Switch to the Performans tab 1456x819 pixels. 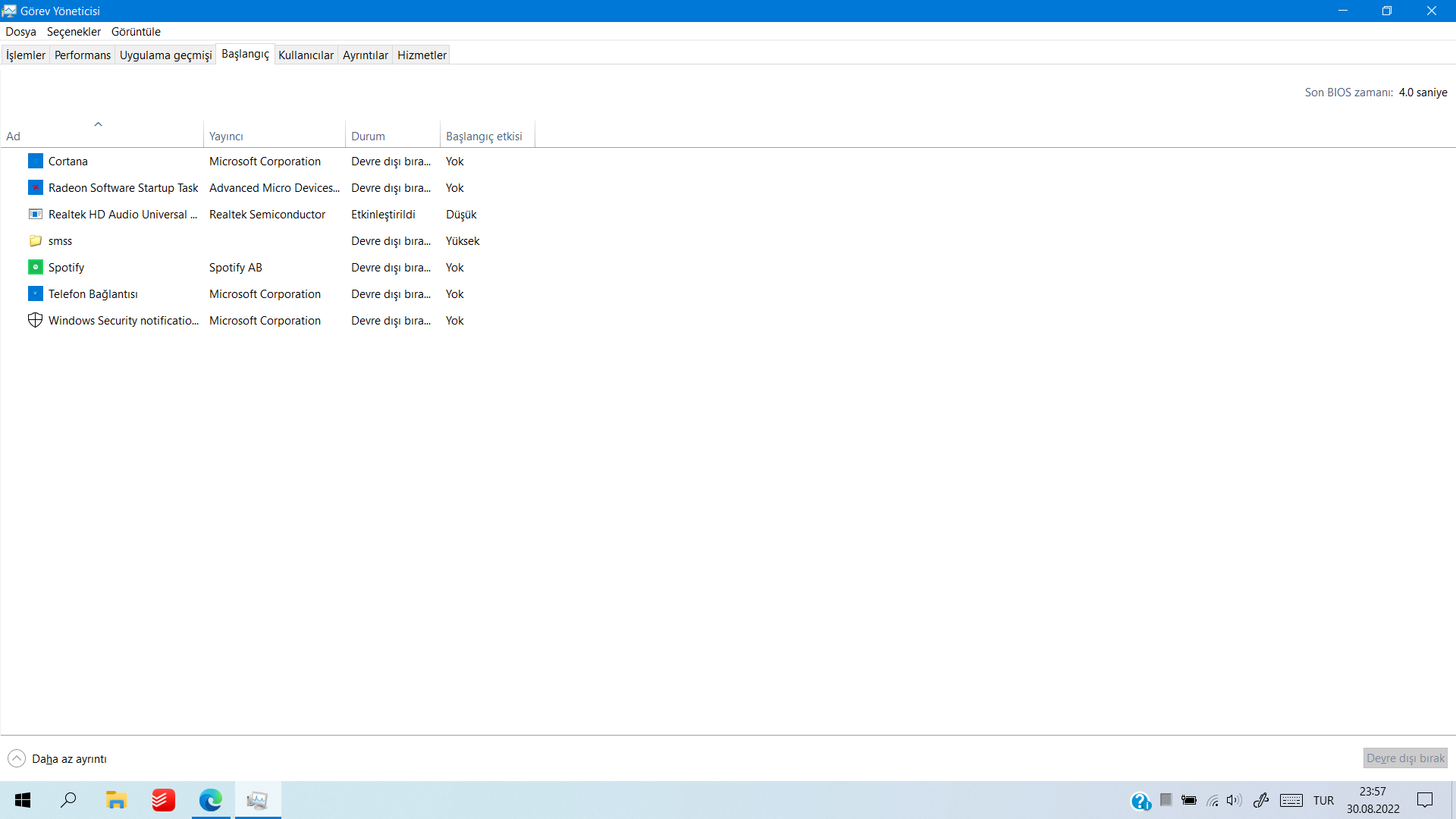(x=83, y=55)
